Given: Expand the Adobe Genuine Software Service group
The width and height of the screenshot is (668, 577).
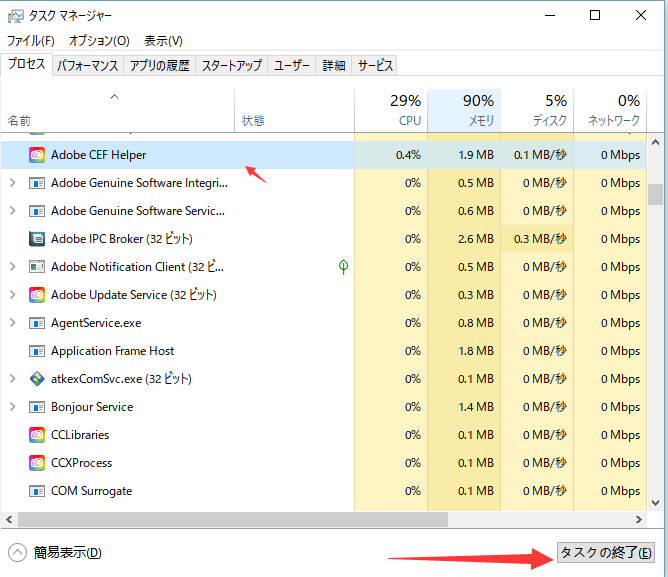Looking at the screenshot, I should point(13,211).
